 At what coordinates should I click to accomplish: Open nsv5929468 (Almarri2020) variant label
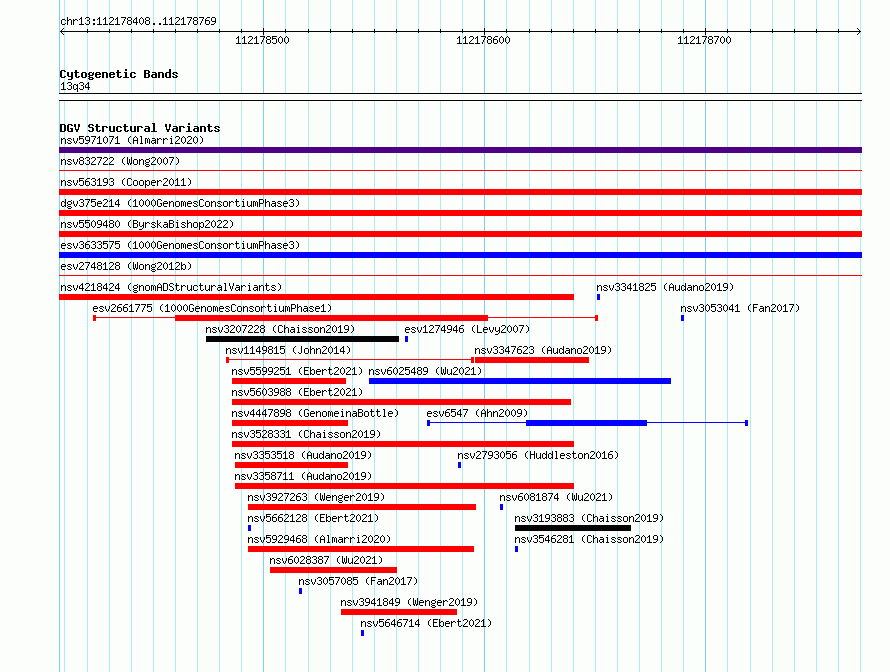[x=319, y=539]
